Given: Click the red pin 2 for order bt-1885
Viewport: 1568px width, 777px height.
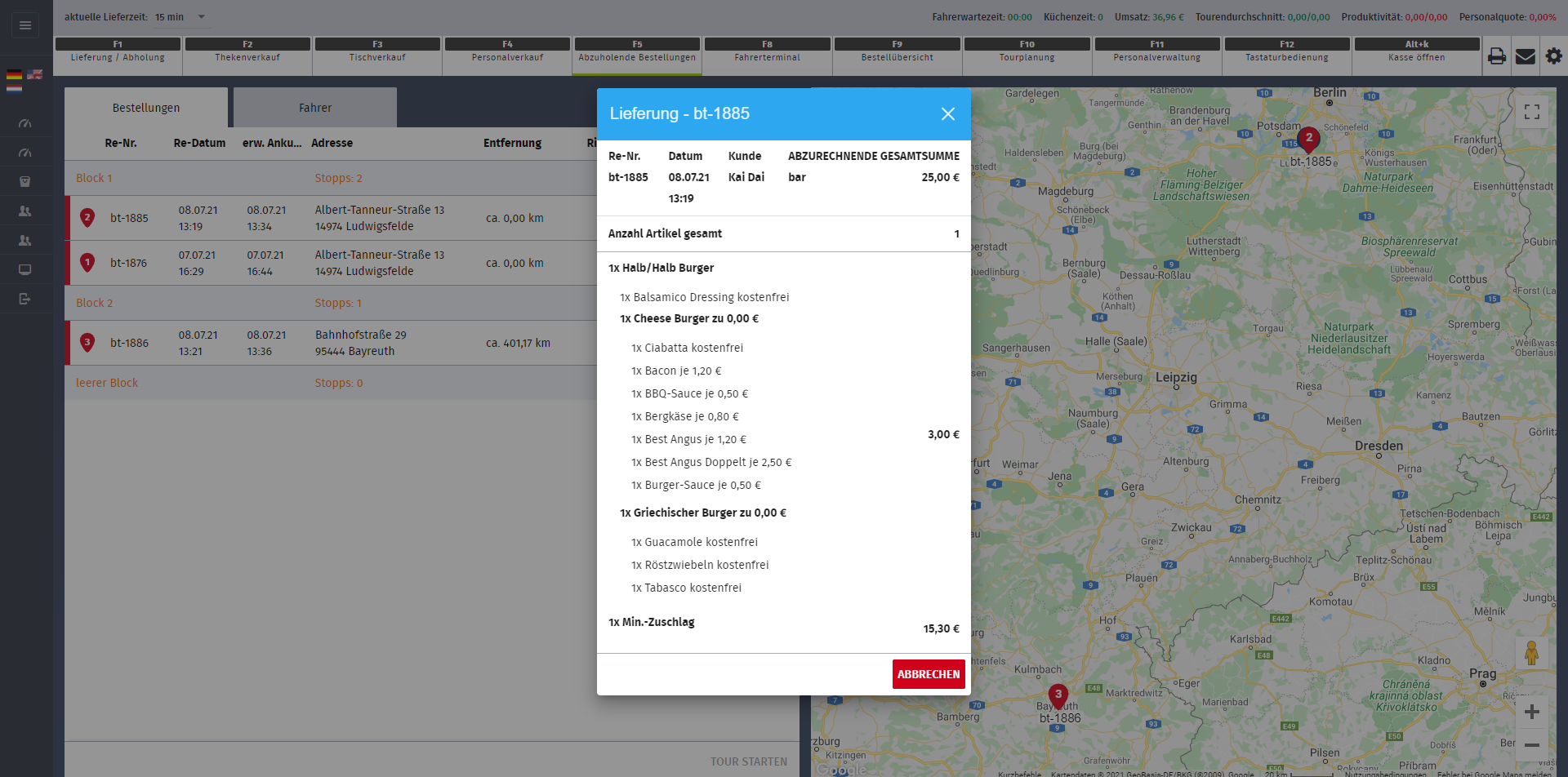Looking at the screenshot, I should (87, 218).
